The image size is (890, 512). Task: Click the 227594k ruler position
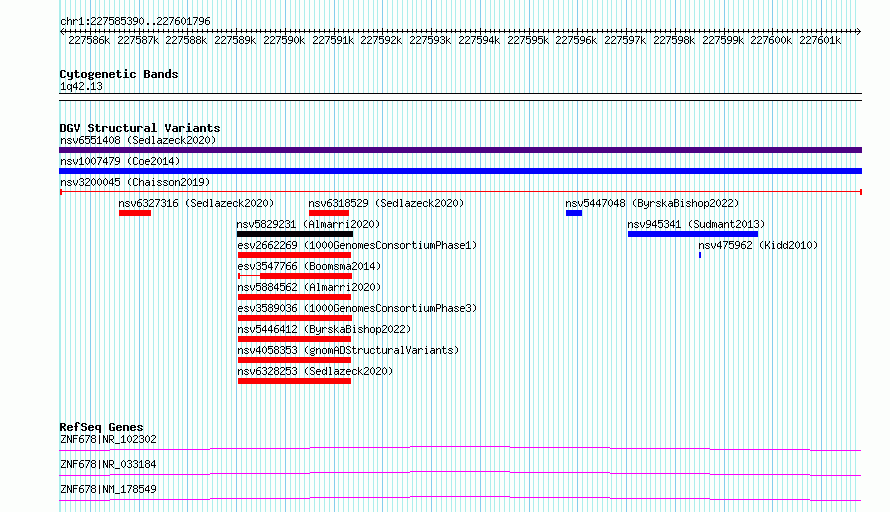[x=479, y=40]
